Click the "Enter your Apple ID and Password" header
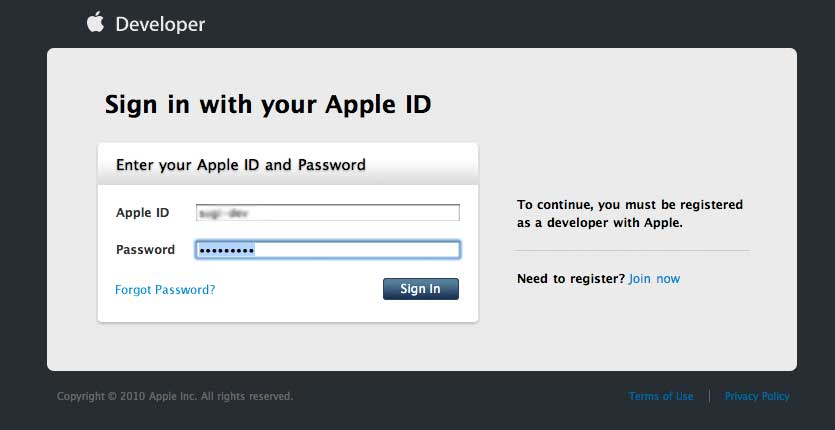The width and height of the screenshot is (835, 430). pos(241,164)
